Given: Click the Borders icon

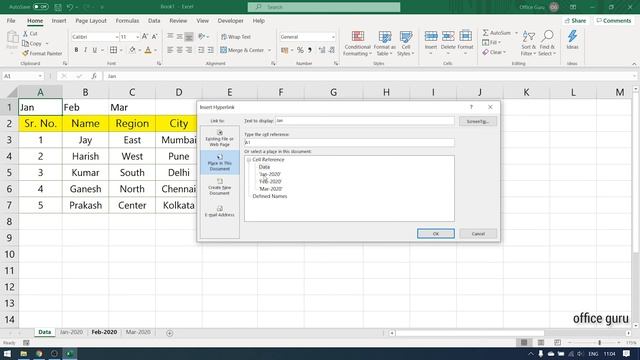Looking at the screenshot, I should [113, 50].
